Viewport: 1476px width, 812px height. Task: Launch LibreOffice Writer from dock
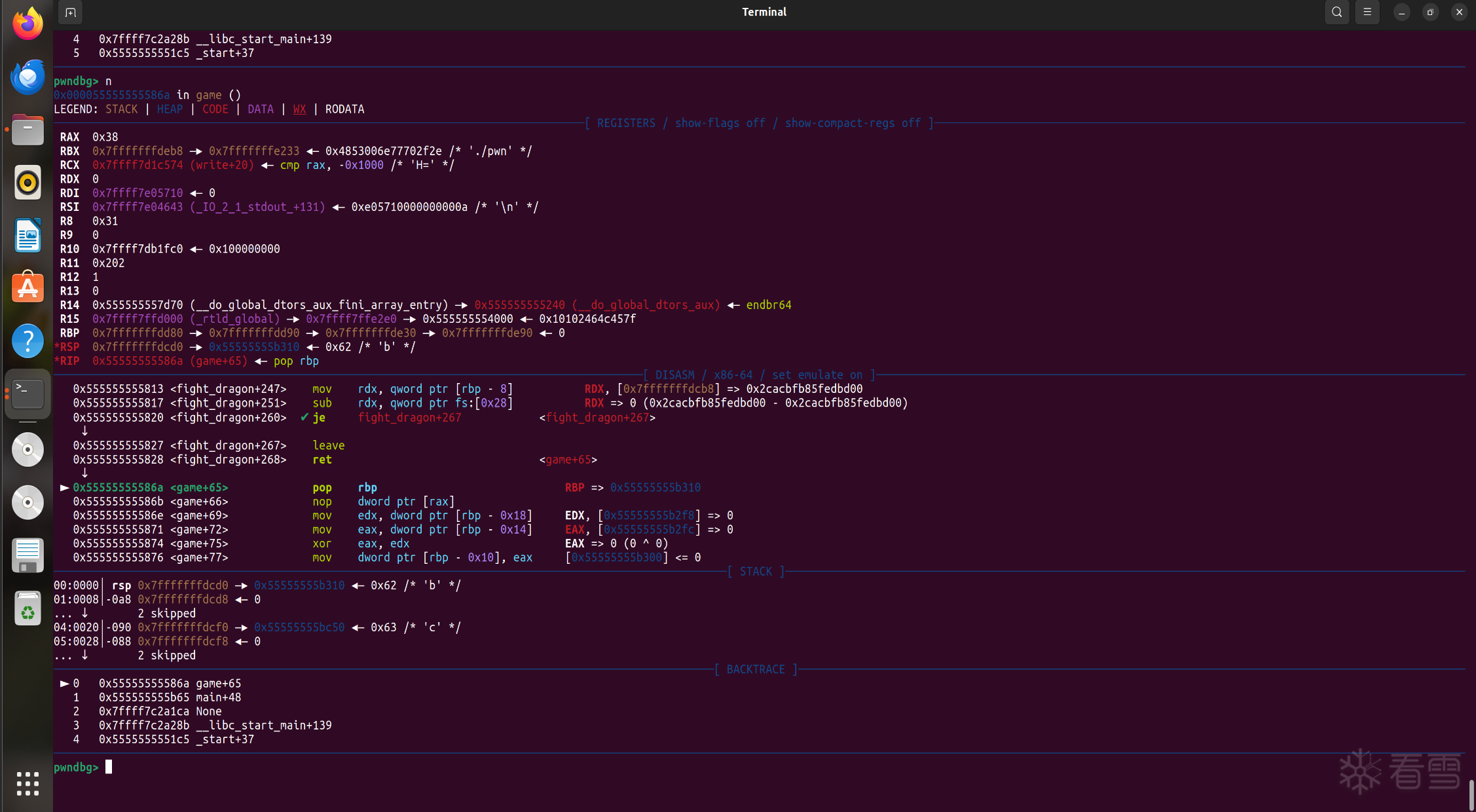tap(28, 235)
